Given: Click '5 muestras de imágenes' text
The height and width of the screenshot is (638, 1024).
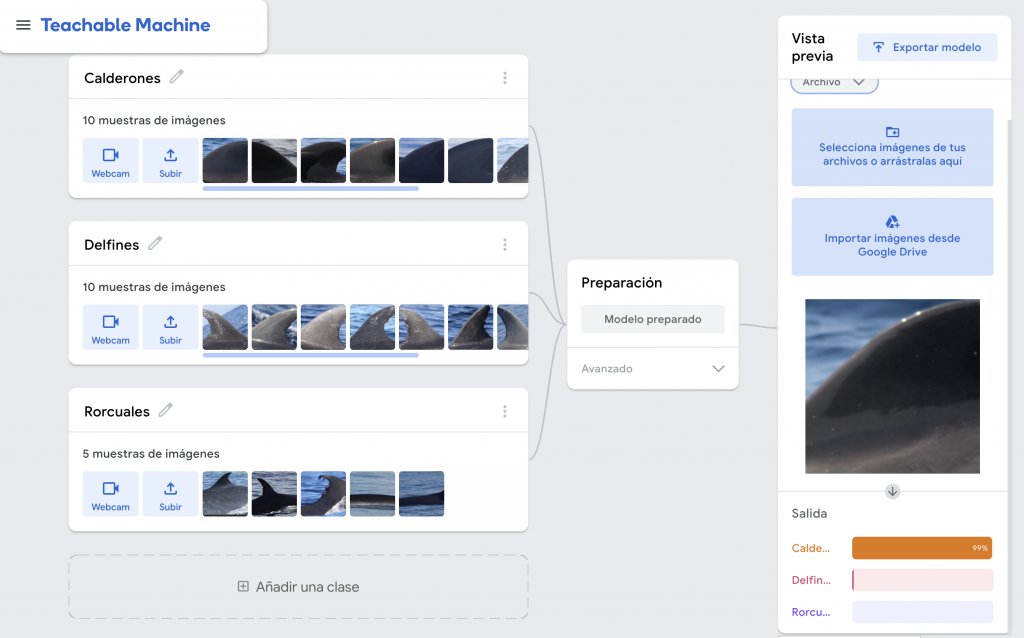Looking at the screenshot, I should [151, 454].
